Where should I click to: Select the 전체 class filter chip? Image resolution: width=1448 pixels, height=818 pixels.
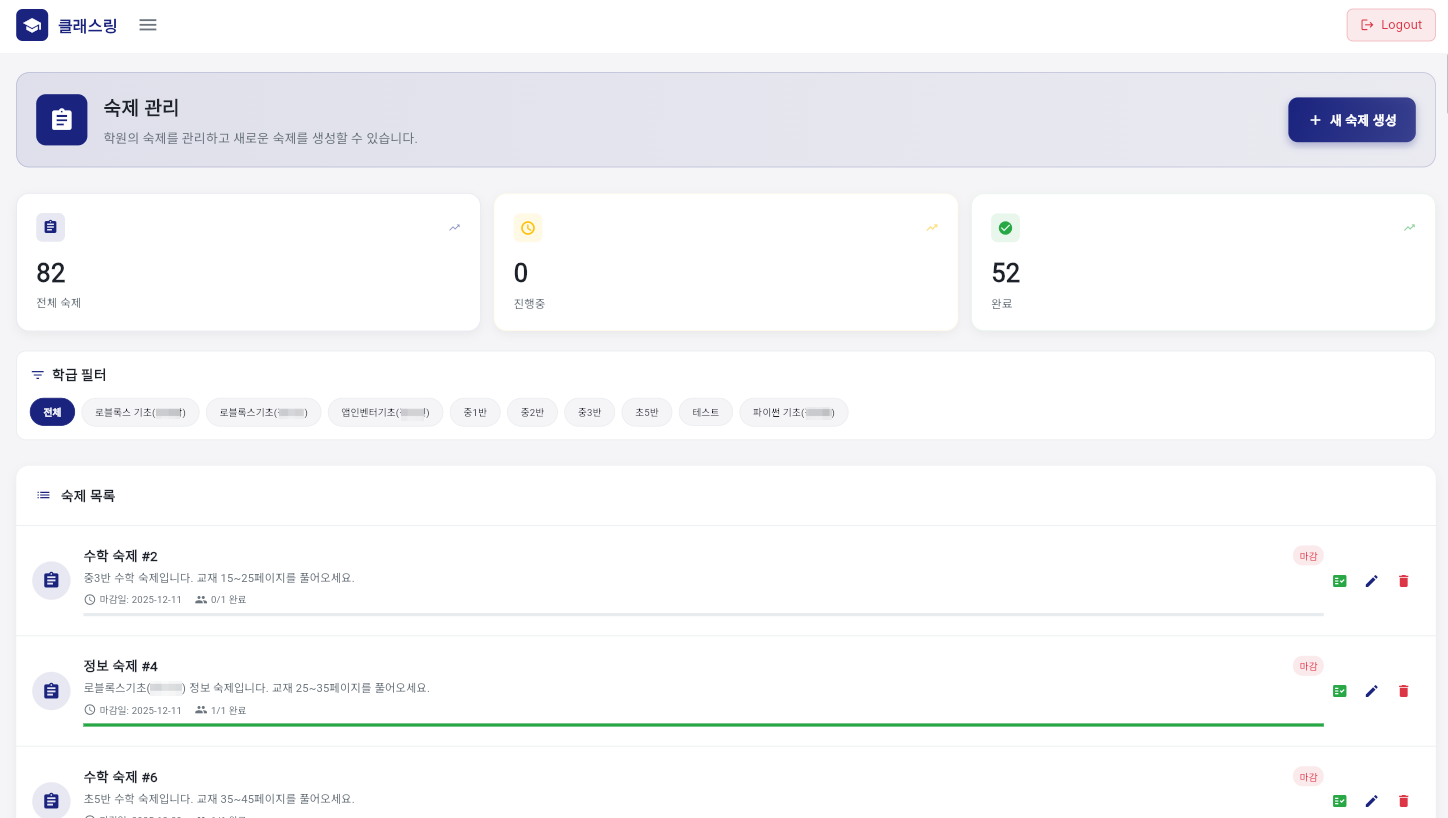coord(52,412)
